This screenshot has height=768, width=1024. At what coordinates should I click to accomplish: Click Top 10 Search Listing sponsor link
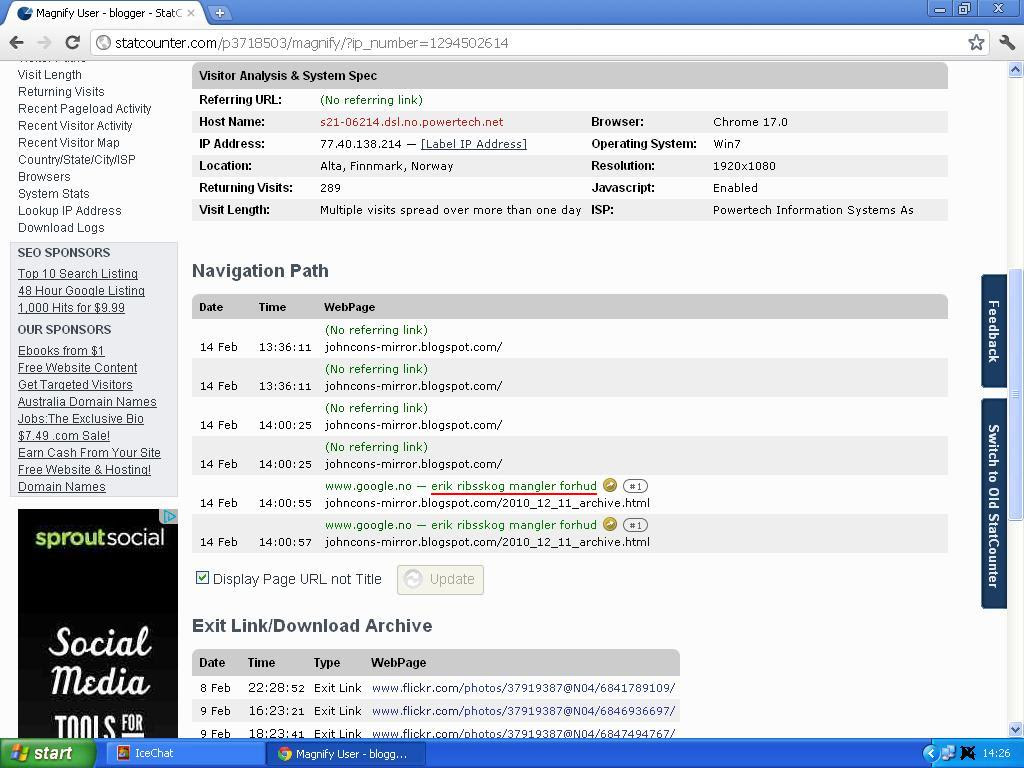[78, 274]
